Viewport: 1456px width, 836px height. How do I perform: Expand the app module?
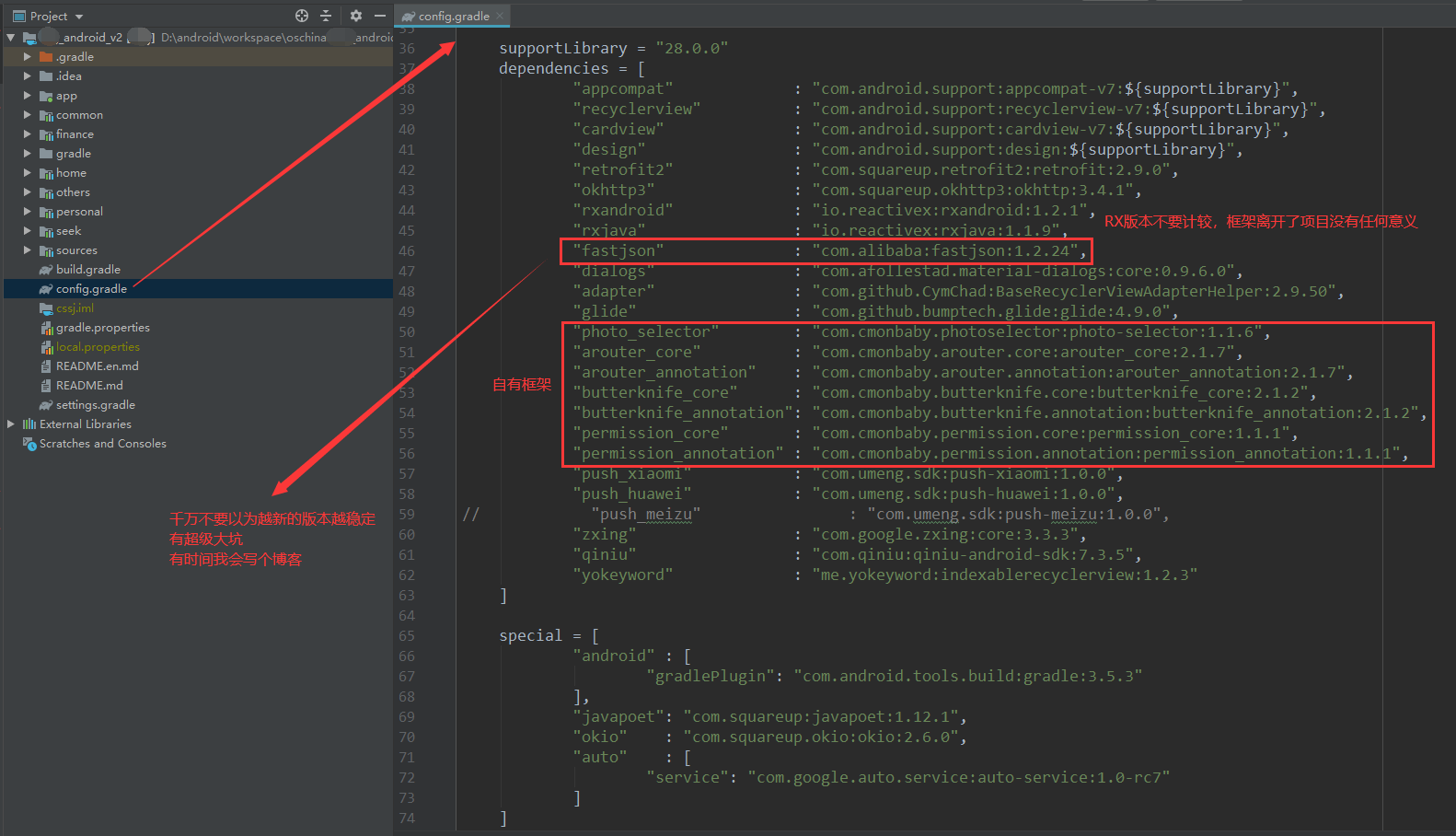pyautogui.click(x=28, y=96)
